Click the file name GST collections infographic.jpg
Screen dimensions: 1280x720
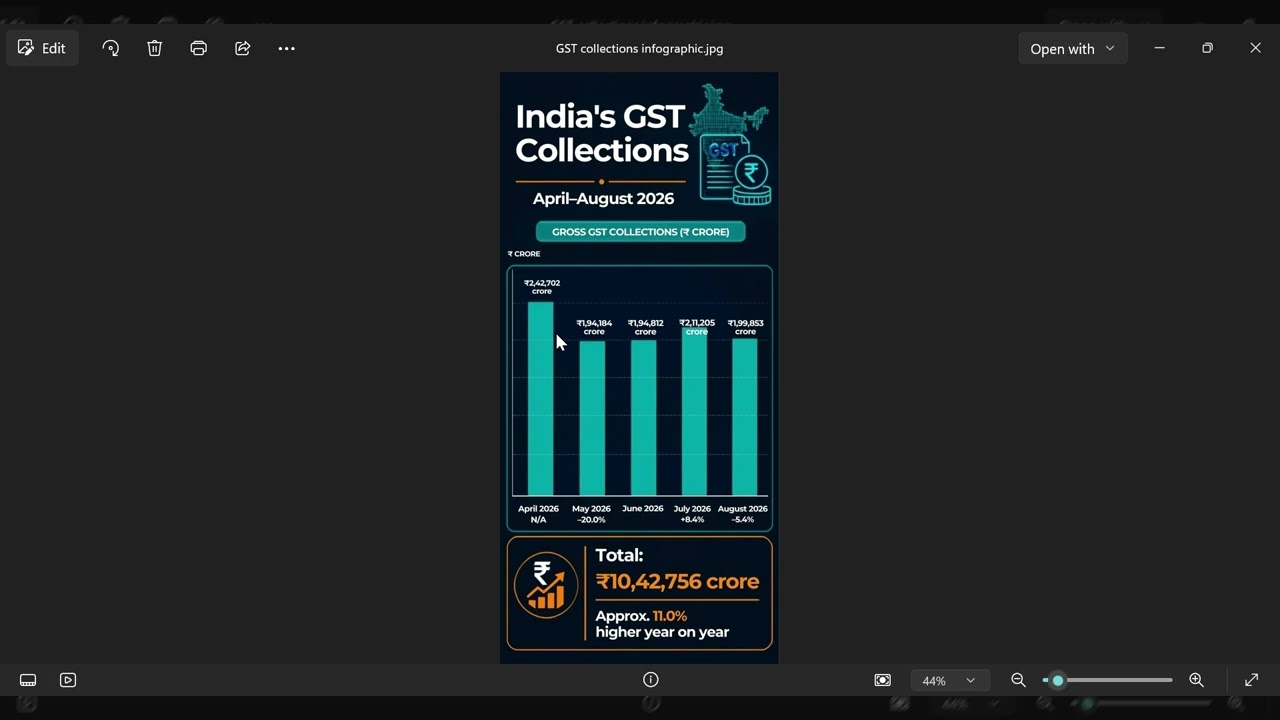tap(640, 48)
